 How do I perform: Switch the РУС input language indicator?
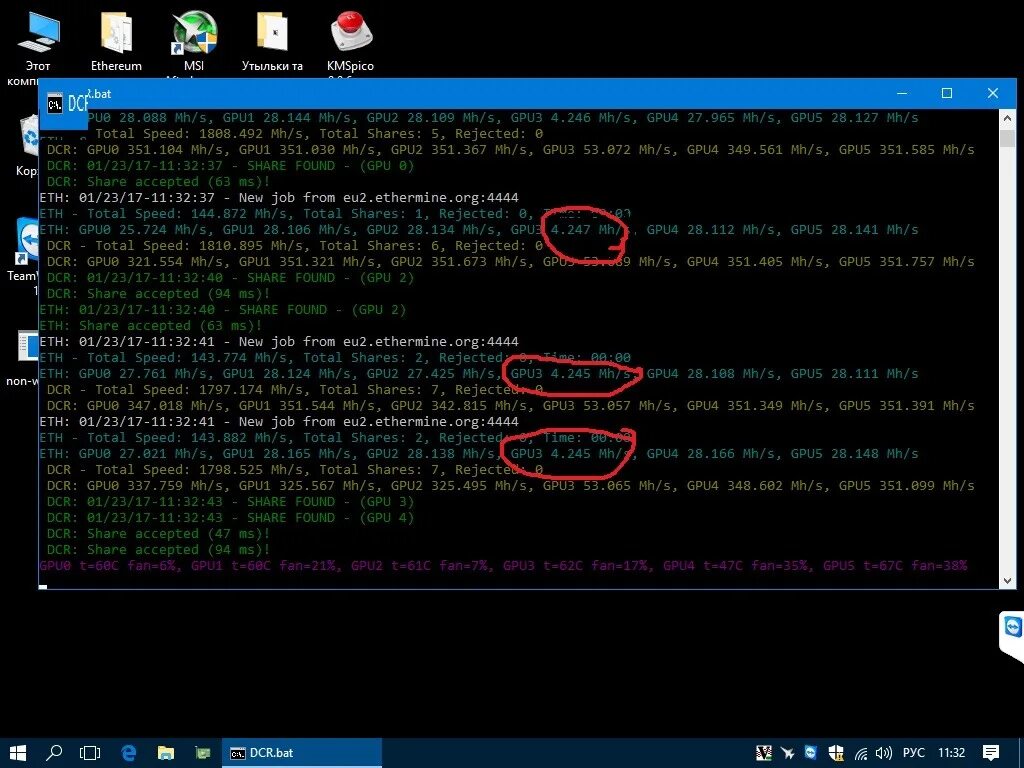coord(914,753)
